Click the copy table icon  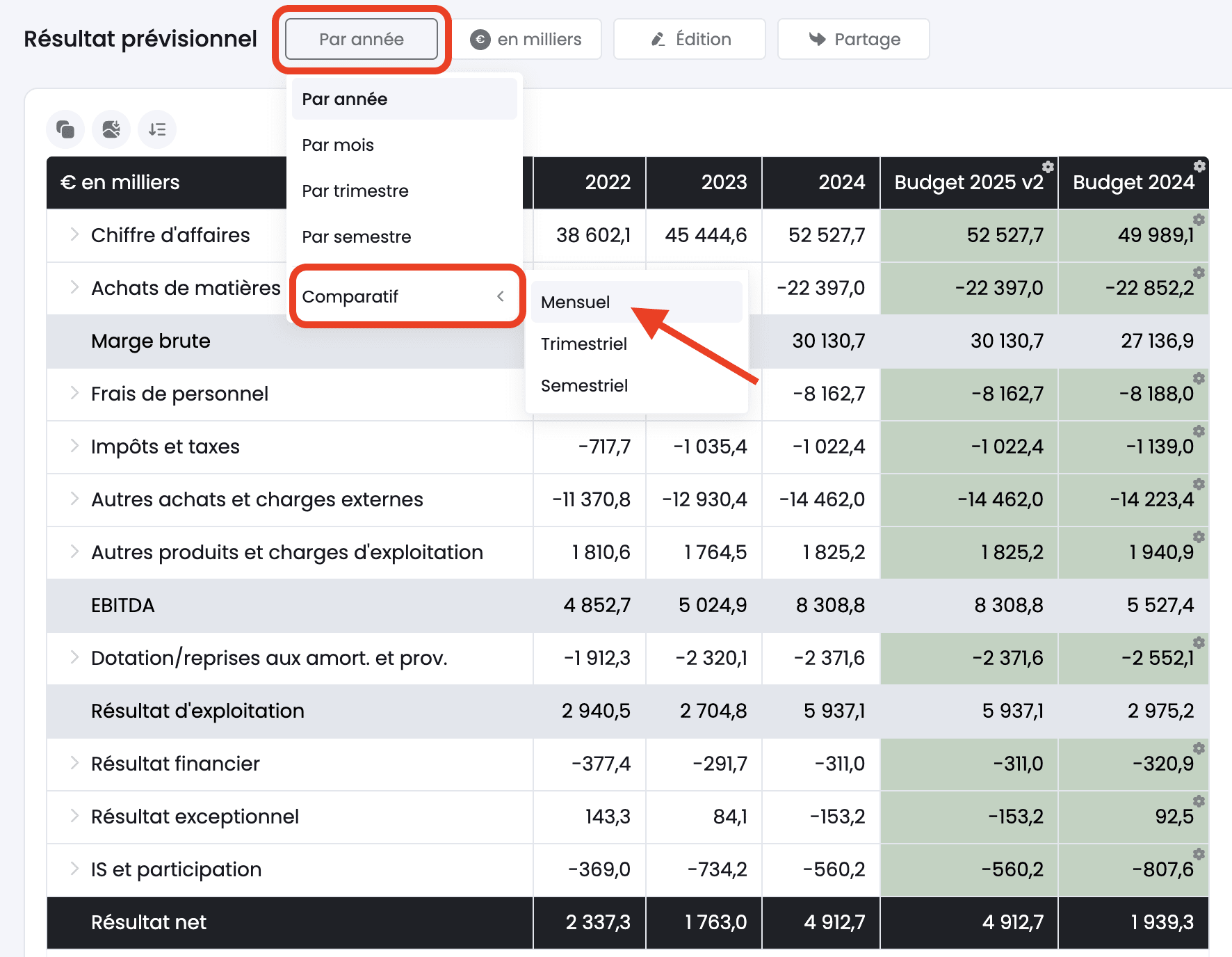(x=65, y=129)
